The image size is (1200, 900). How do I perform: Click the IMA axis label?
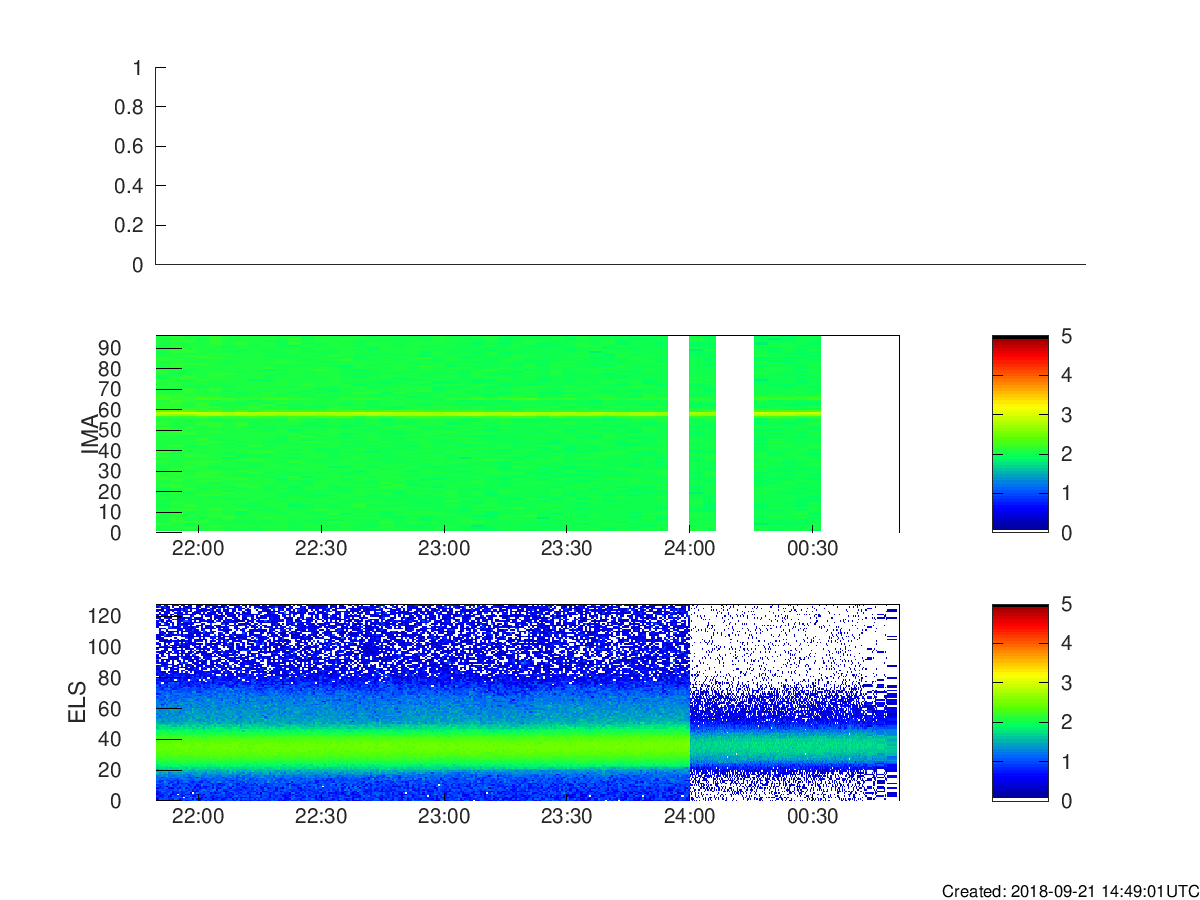click(89, 434)
